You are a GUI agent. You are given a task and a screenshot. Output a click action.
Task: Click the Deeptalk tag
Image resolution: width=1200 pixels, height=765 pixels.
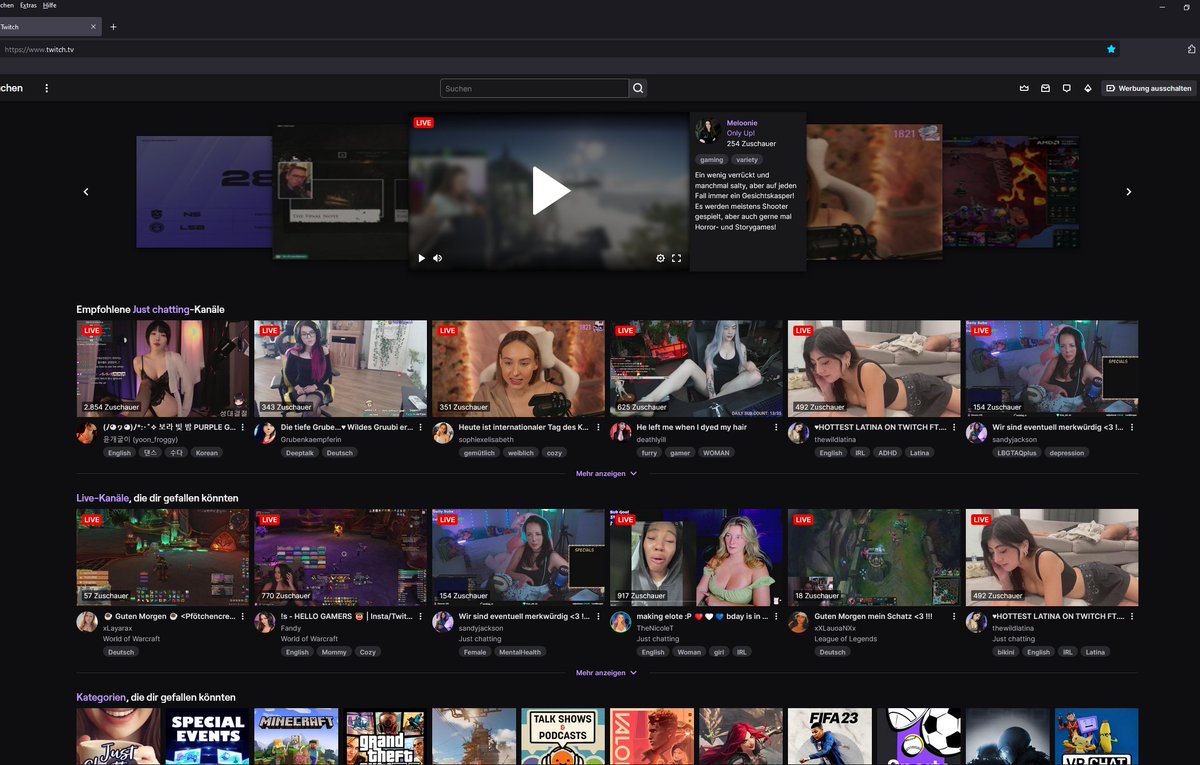pyautogui.click(x=300, y=452)
